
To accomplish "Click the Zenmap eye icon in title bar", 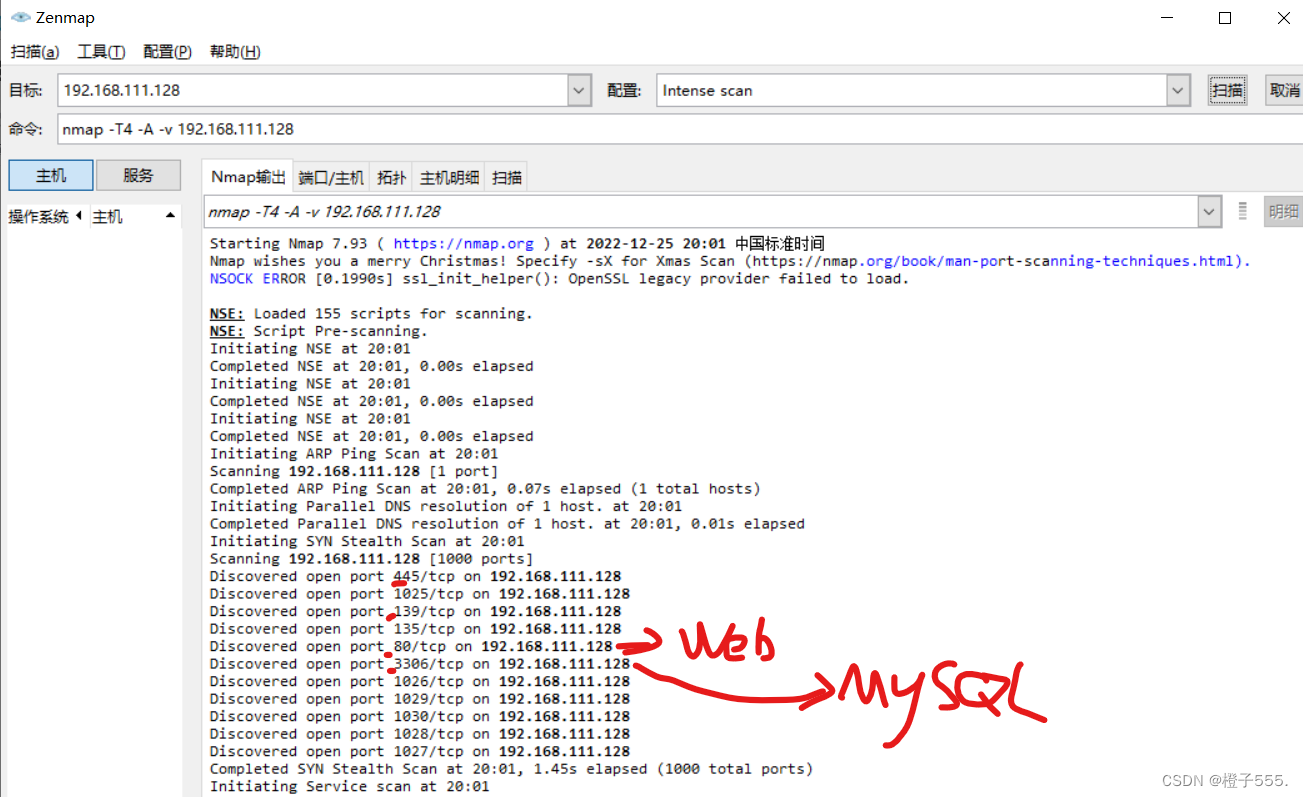I will coord(19,18).
